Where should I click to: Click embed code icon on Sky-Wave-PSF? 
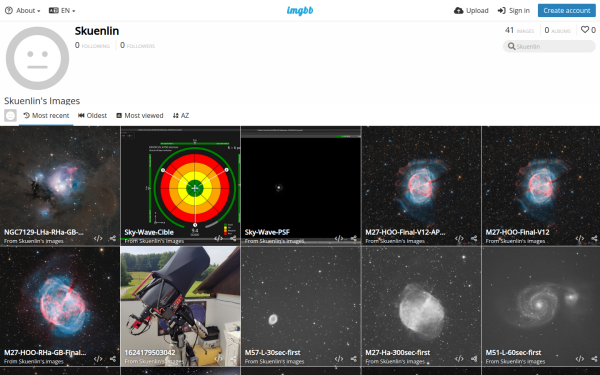339,238
